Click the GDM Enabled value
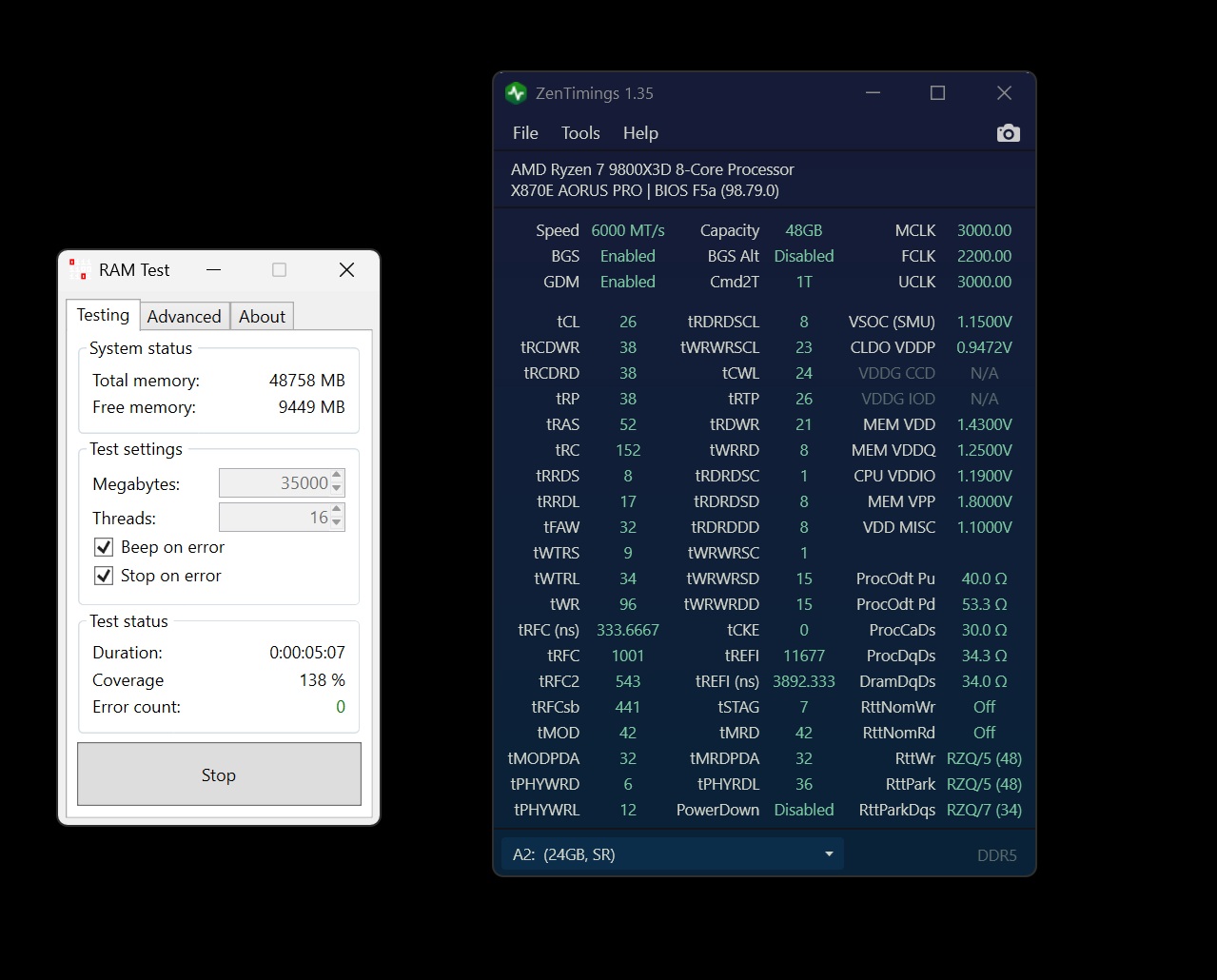 (x=628, y=282)
